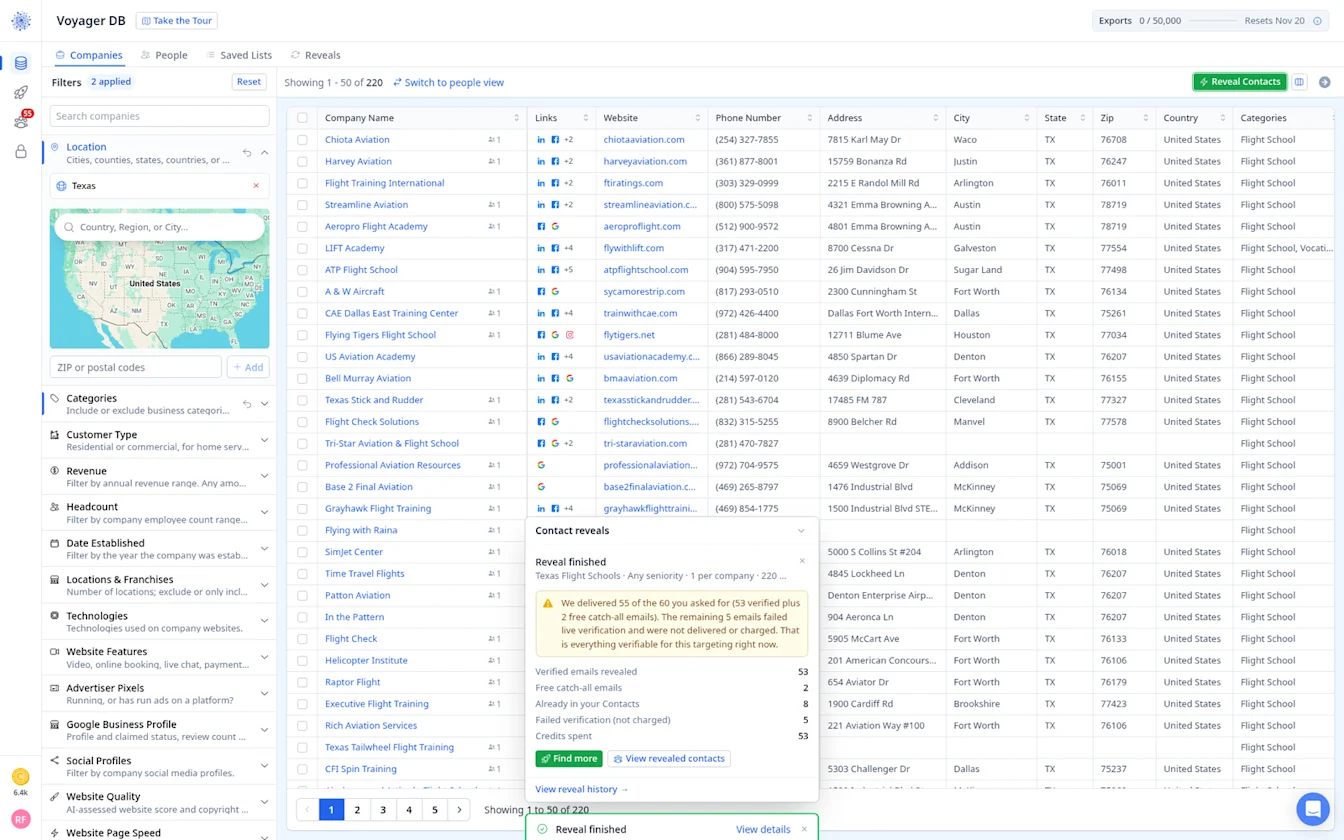This screenshot has height=840, width=1344.
Task: Expand the Technologies filter
Action: (264, 621)
